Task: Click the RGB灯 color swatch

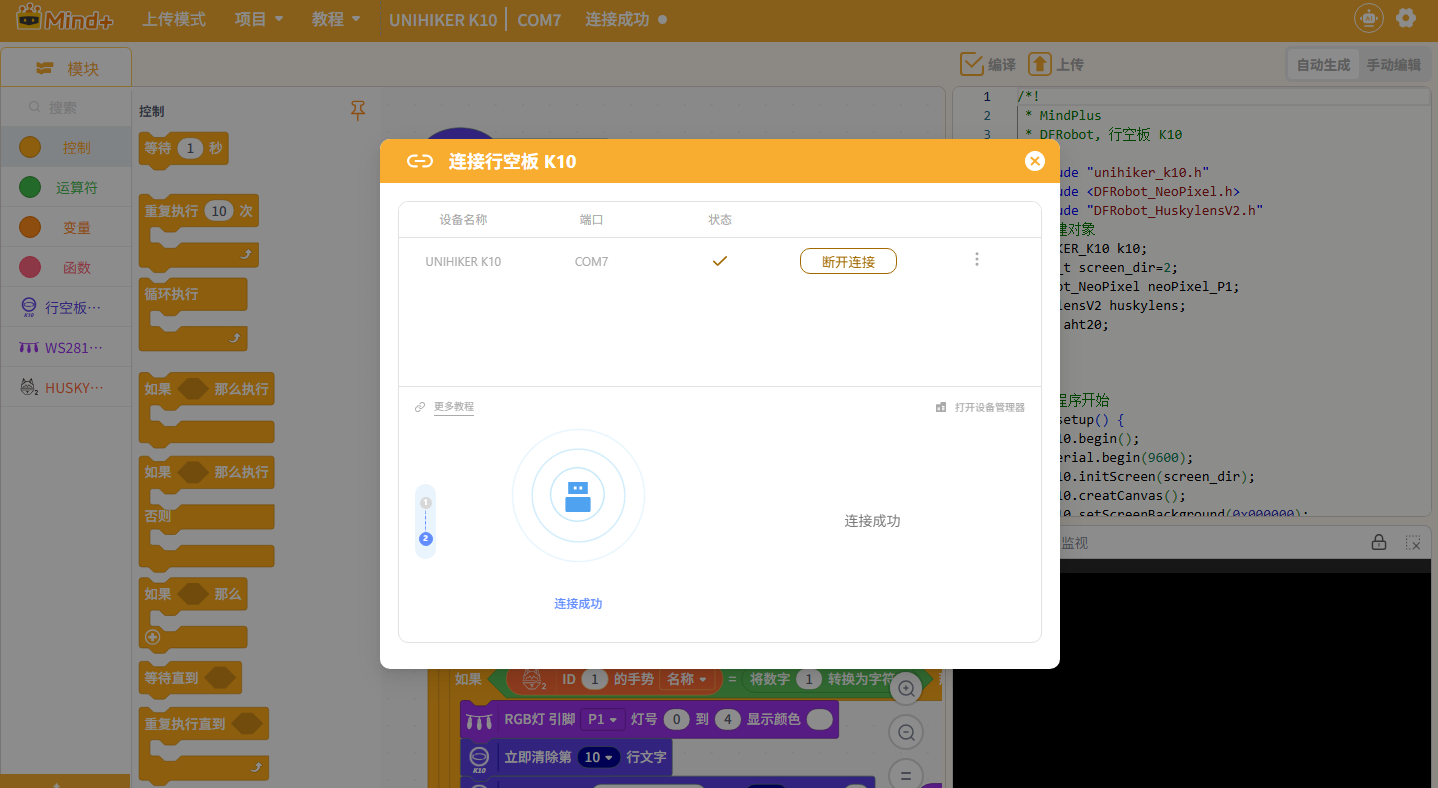Action: click(819, 719)
